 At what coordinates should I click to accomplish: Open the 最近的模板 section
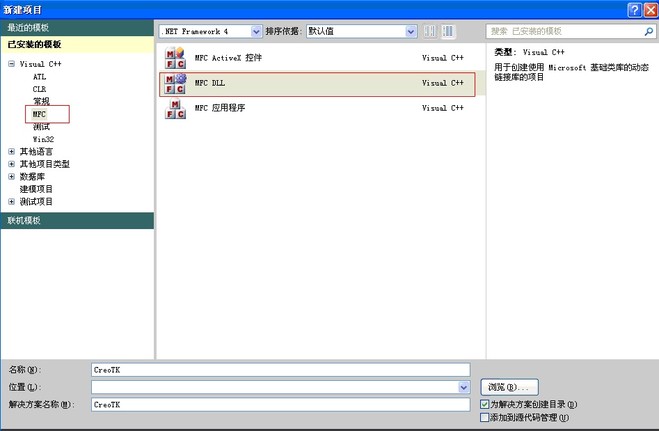pos(77,29)
